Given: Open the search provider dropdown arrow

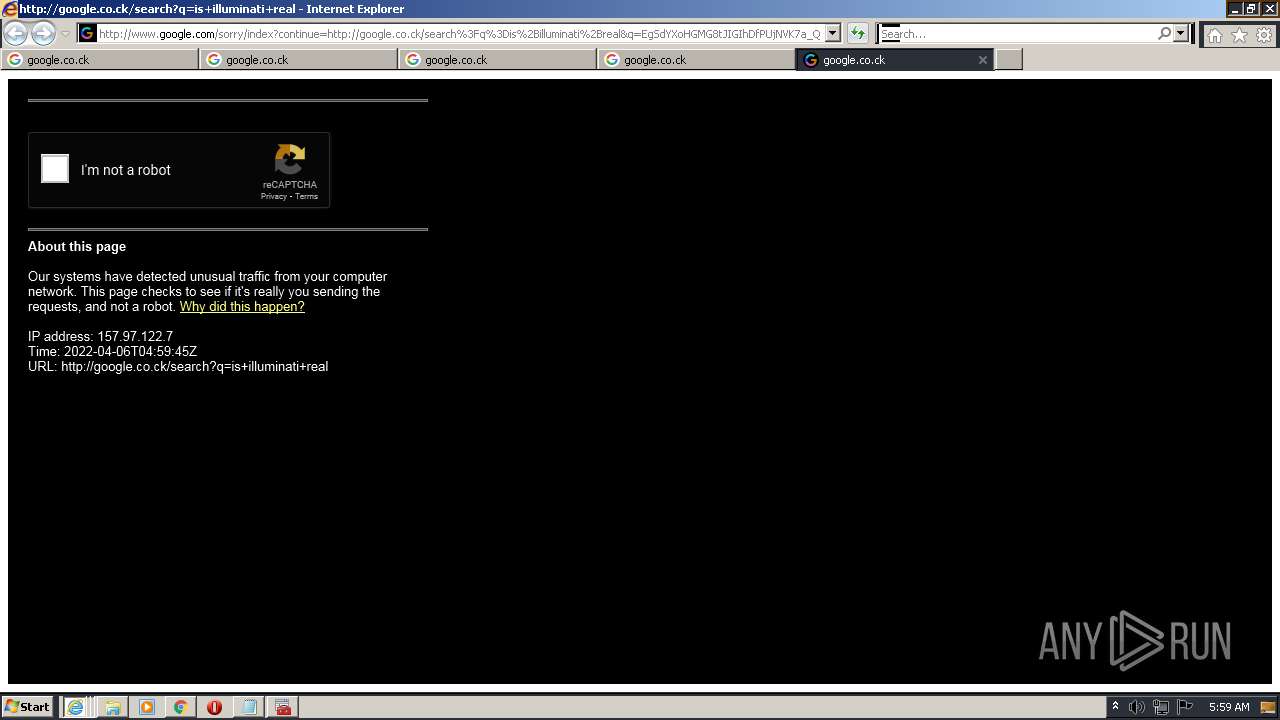Looking at the screenshot, I should (1181, 33).
